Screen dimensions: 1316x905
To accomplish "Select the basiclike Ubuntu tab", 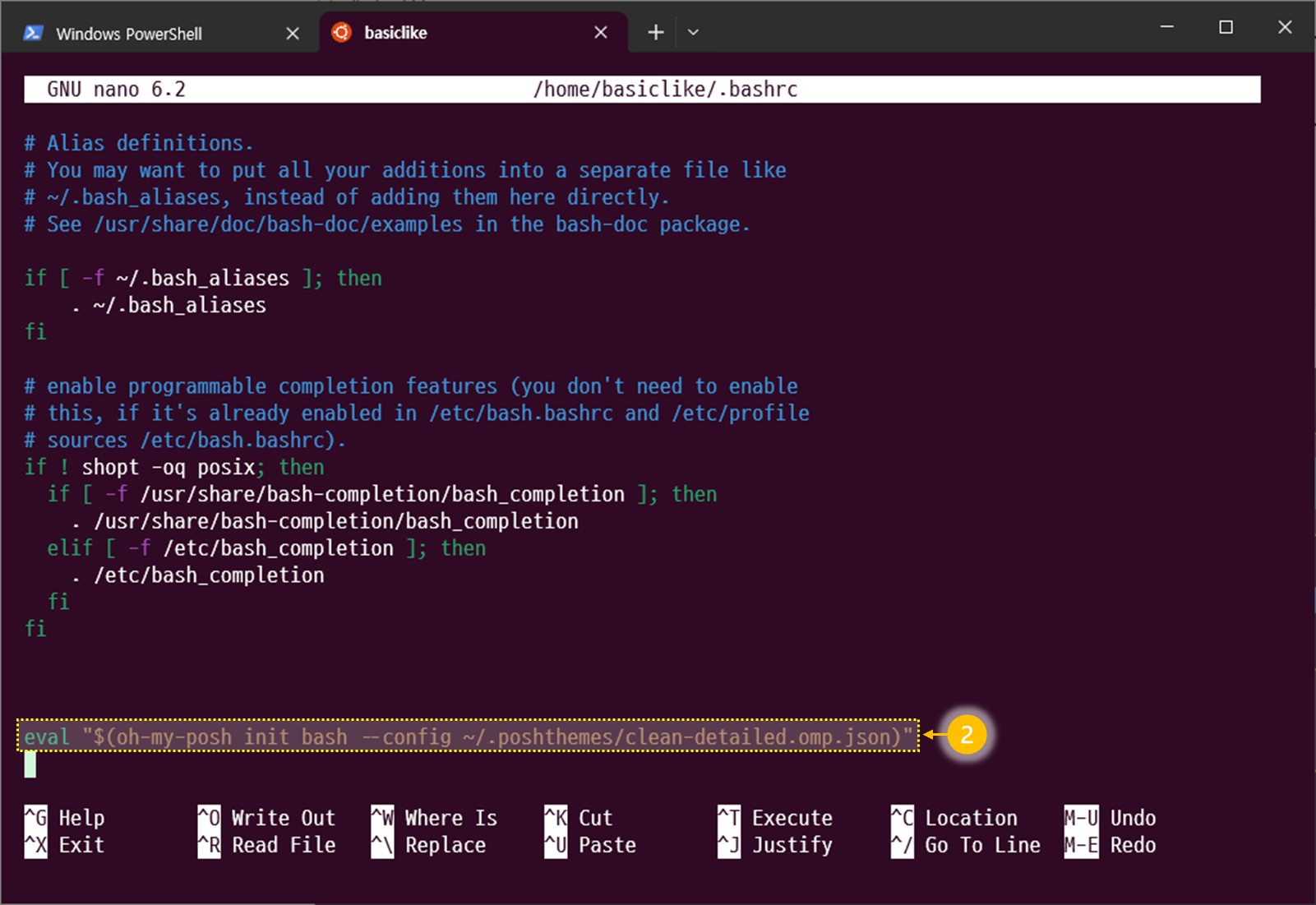I will coord(473,33).
